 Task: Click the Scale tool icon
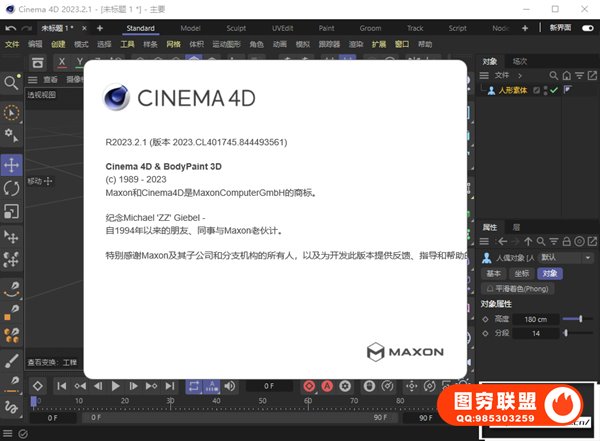click(x=12, y=211)
